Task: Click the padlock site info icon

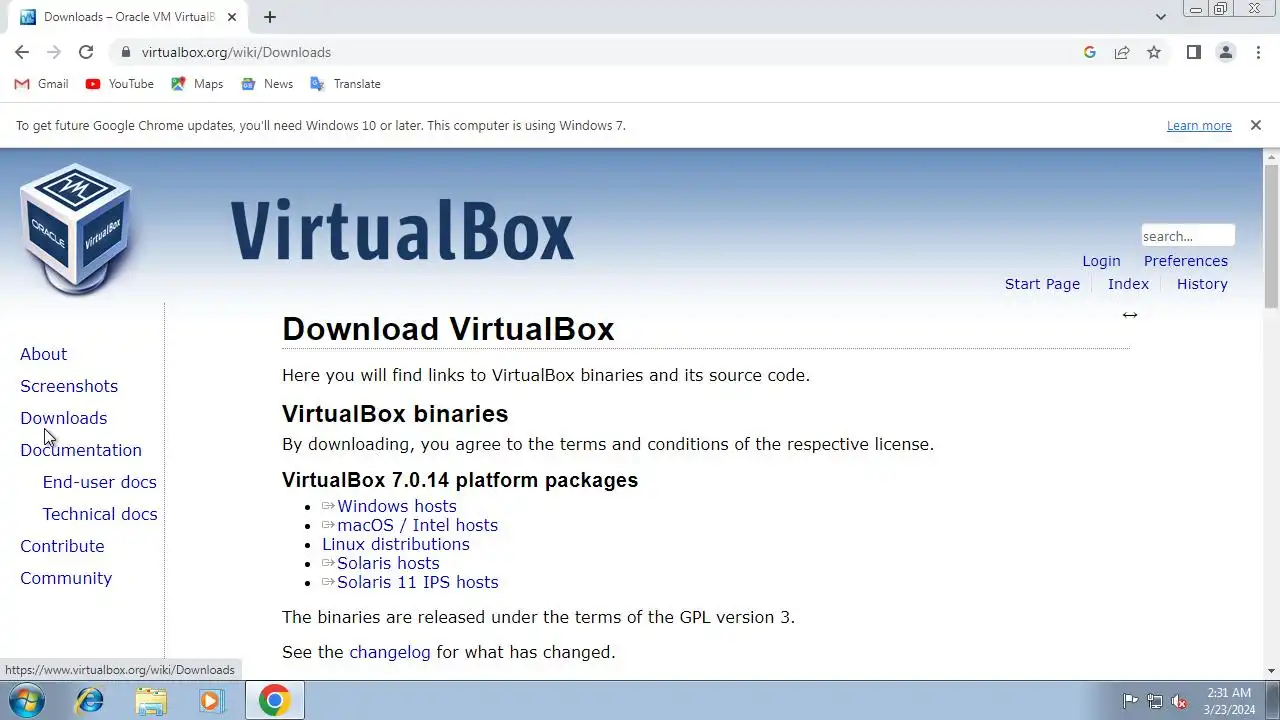Action: [x=125, y=52]
